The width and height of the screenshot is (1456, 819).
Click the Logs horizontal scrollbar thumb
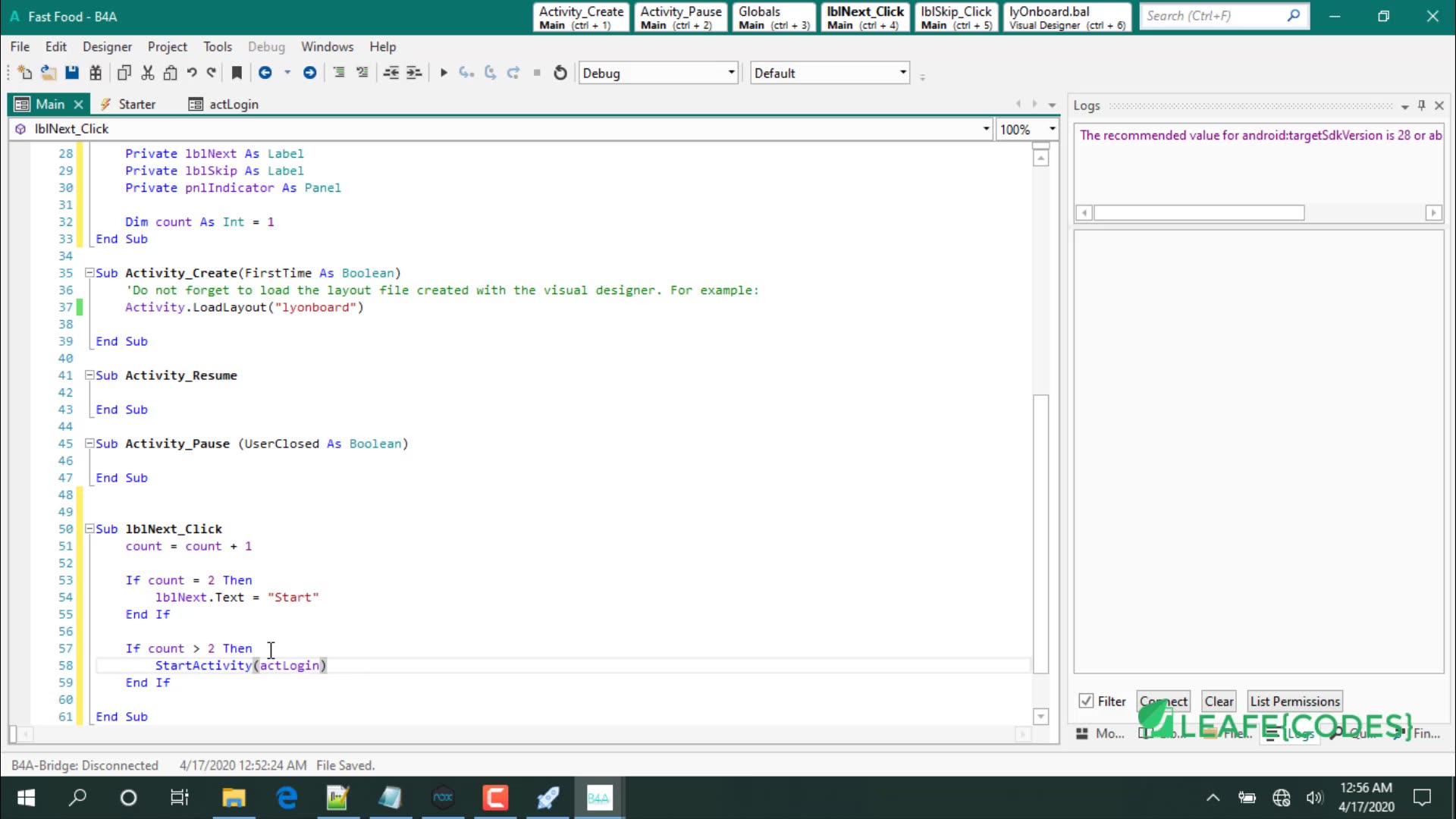point(1198,213)
